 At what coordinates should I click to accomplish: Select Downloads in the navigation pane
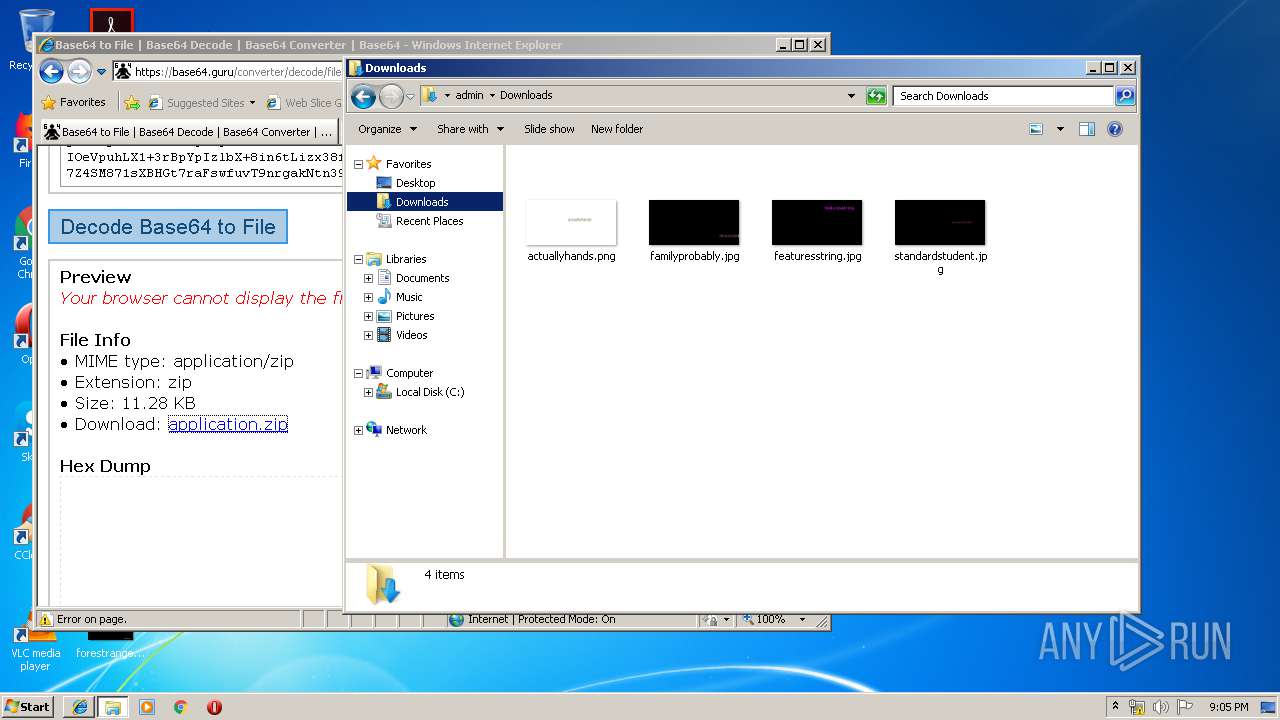[x=422, y=202]
